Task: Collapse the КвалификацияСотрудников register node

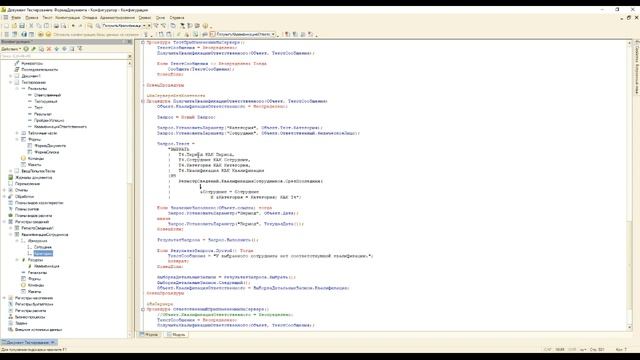Action: click(x=11, y=235)
